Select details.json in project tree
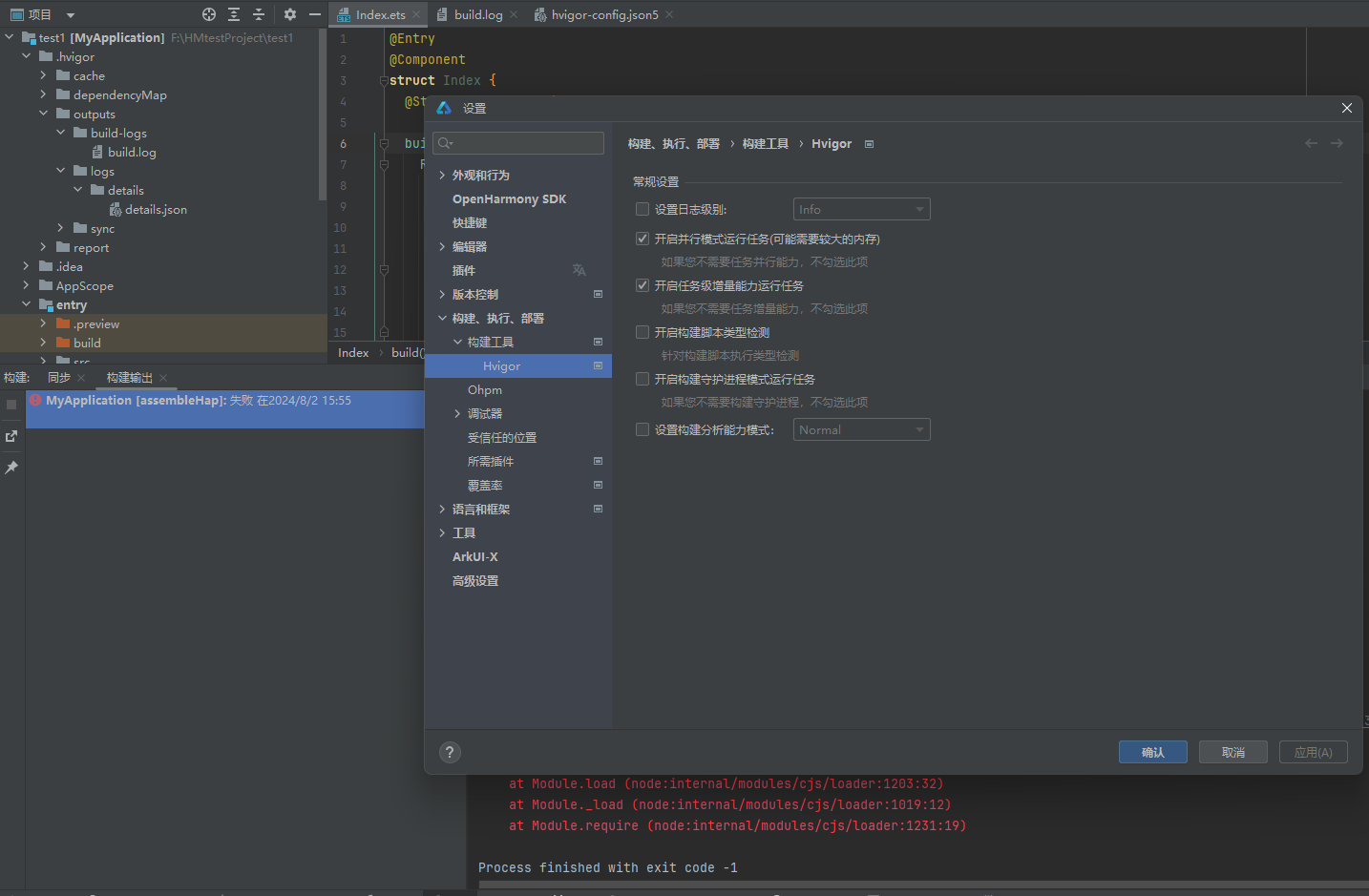This screenshot has width=1369, height=896. [x=156, y=209]
